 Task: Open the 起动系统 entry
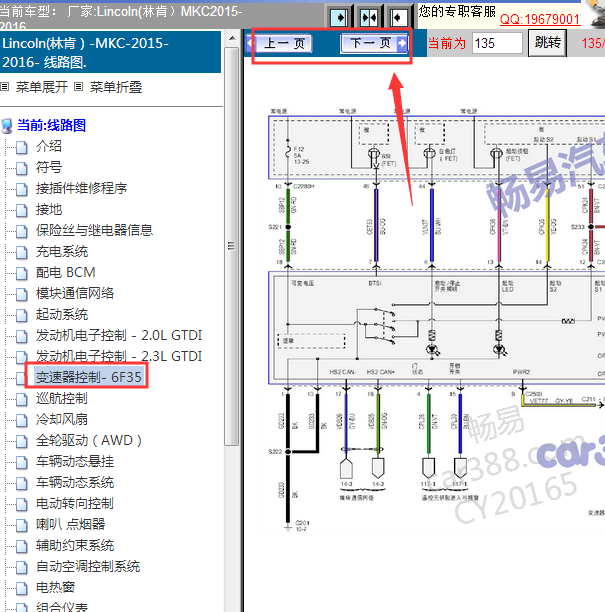click(62, 314)
